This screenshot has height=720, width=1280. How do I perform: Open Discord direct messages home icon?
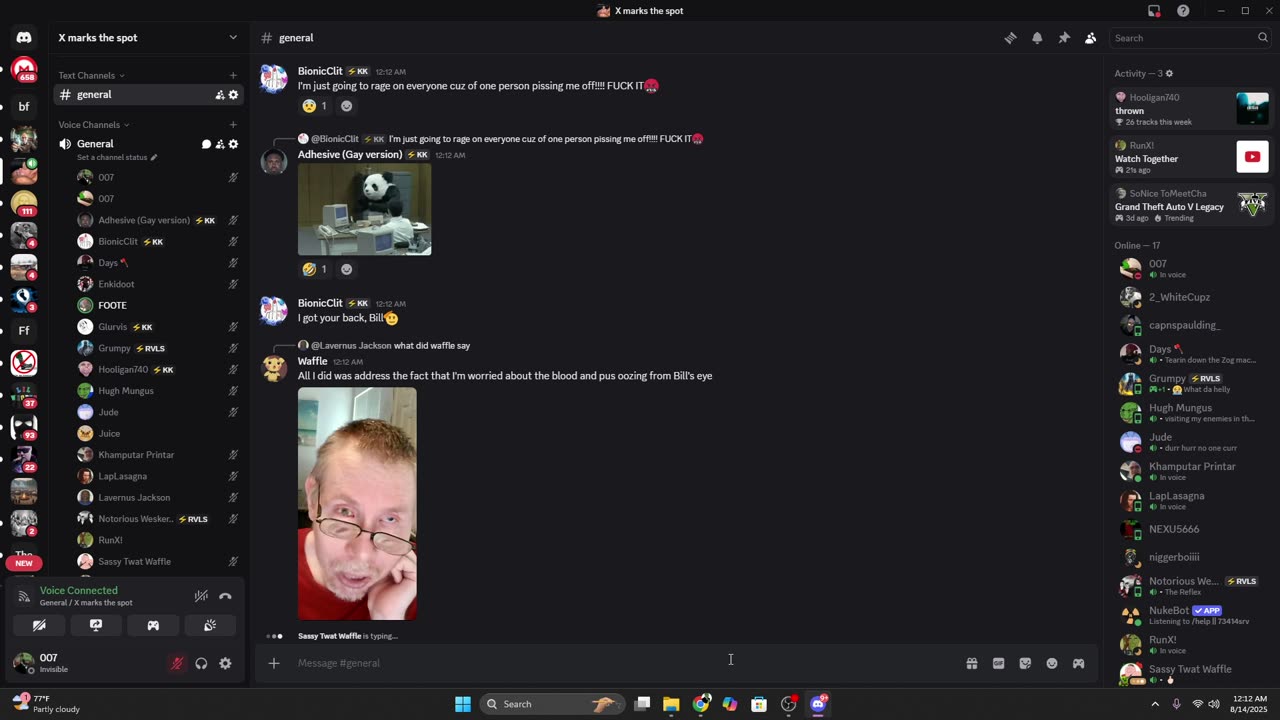pyautogui.click(x=24, y=37)
